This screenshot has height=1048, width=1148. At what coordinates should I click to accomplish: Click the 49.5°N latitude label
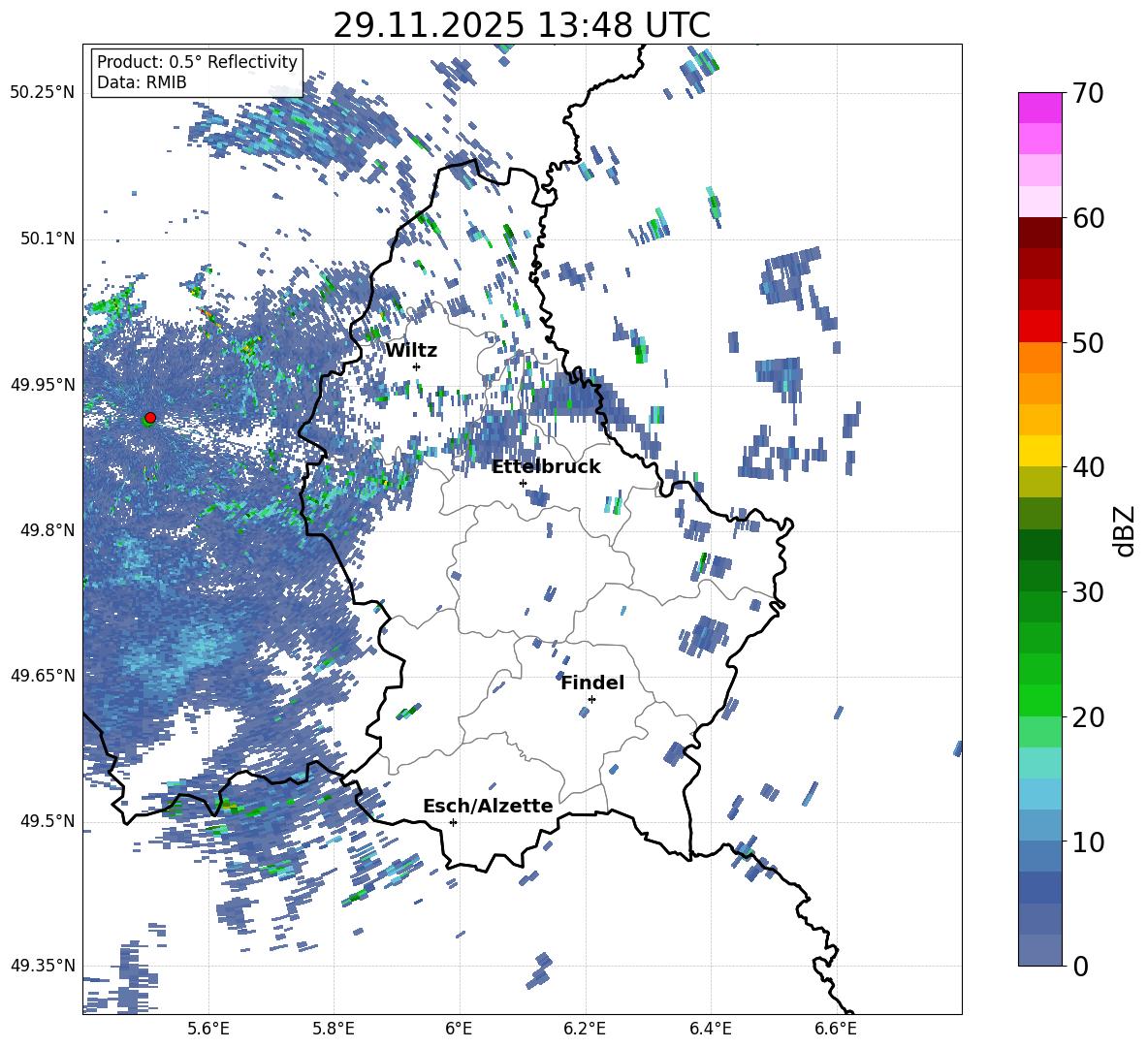click(48, 821)
